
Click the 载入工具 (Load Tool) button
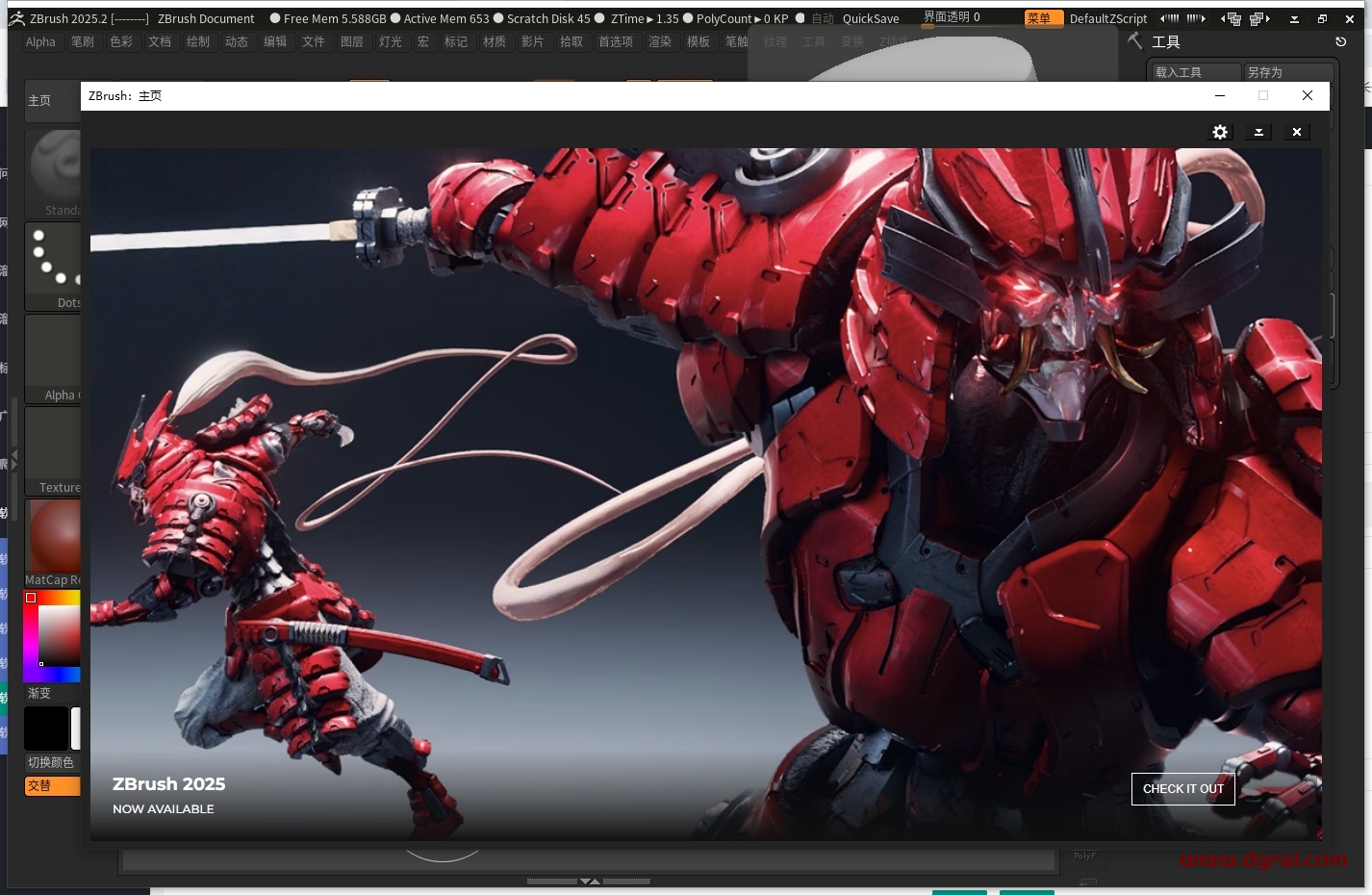(1195, 72)
